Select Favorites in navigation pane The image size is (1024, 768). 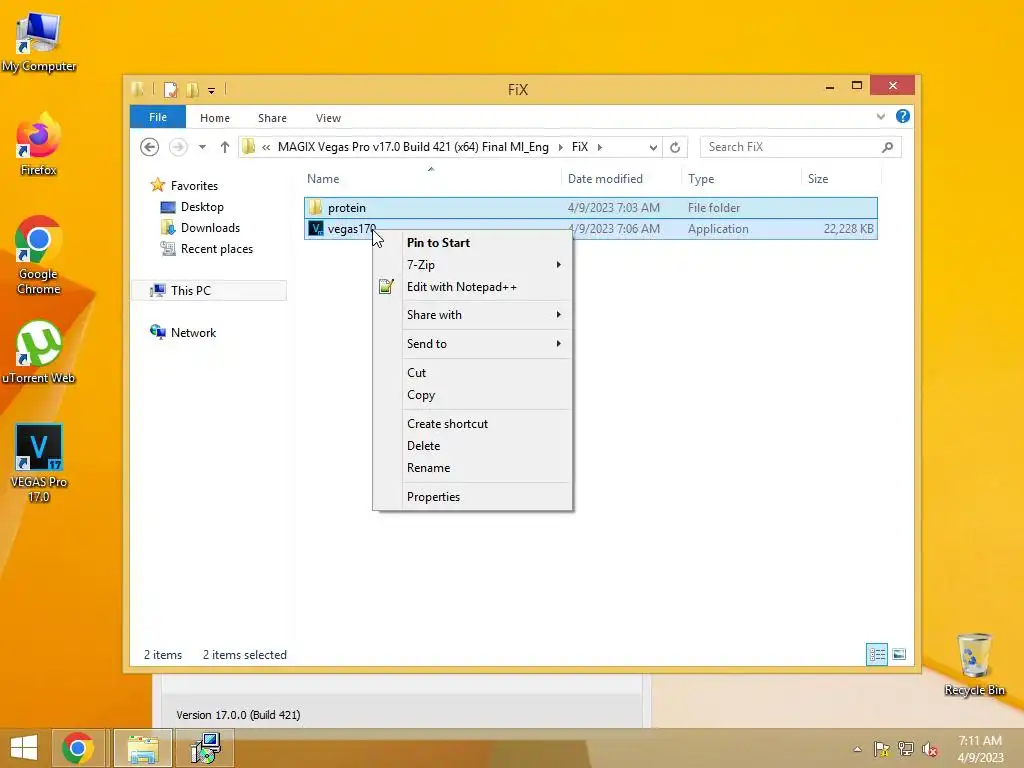tap(194, 185)
